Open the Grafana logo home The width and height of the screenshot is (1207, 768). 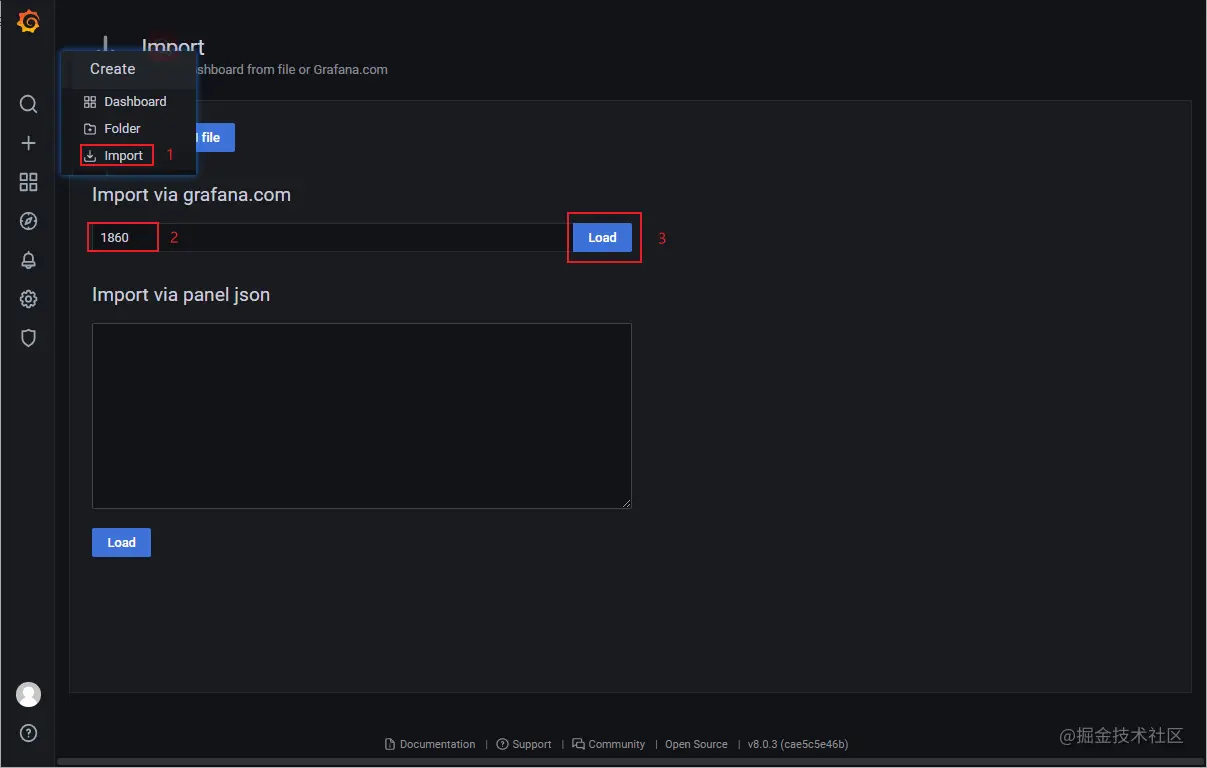[28, 21]
